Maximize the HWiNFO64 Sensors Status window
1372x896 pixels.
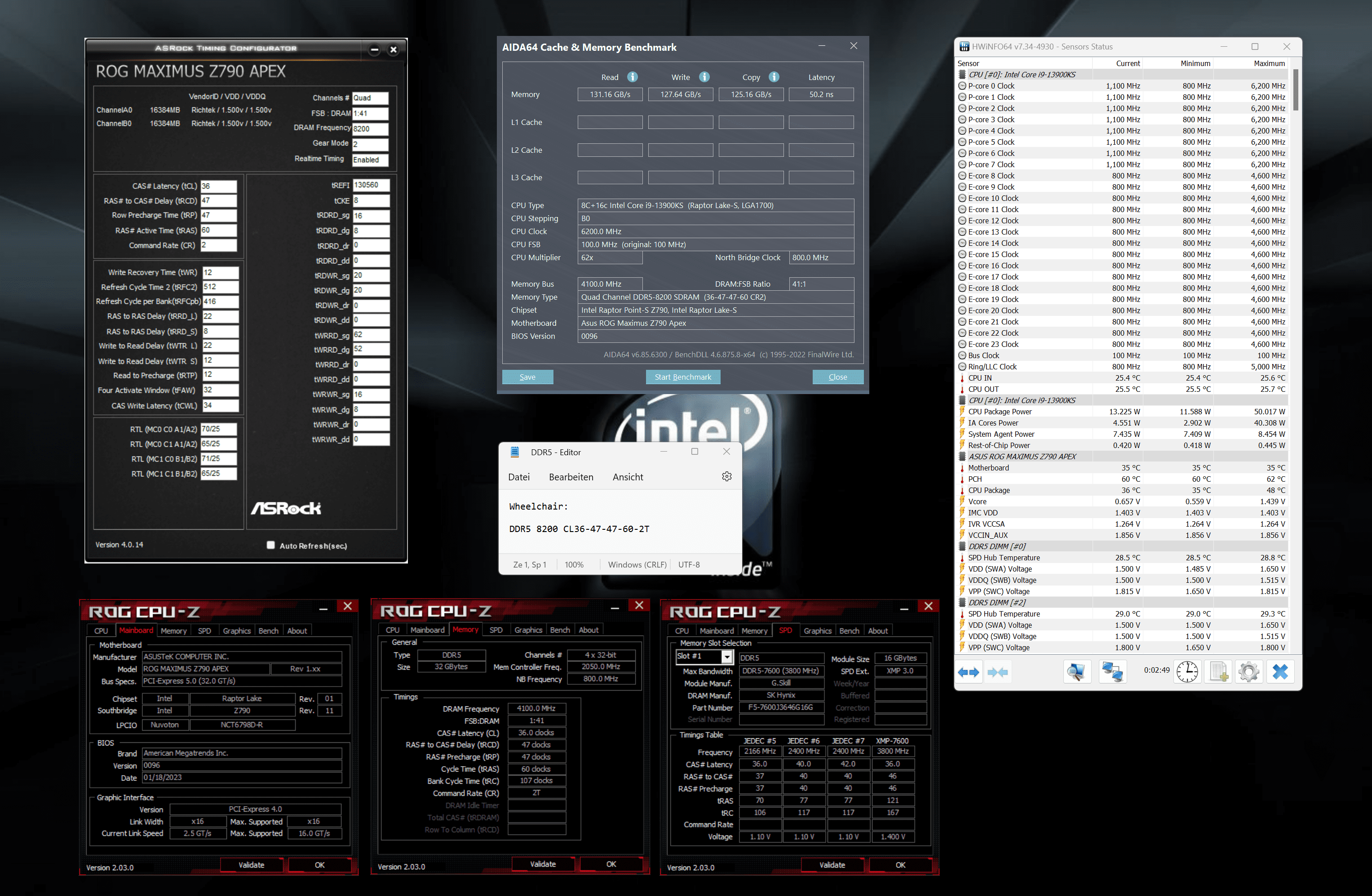click(1255, 47)
